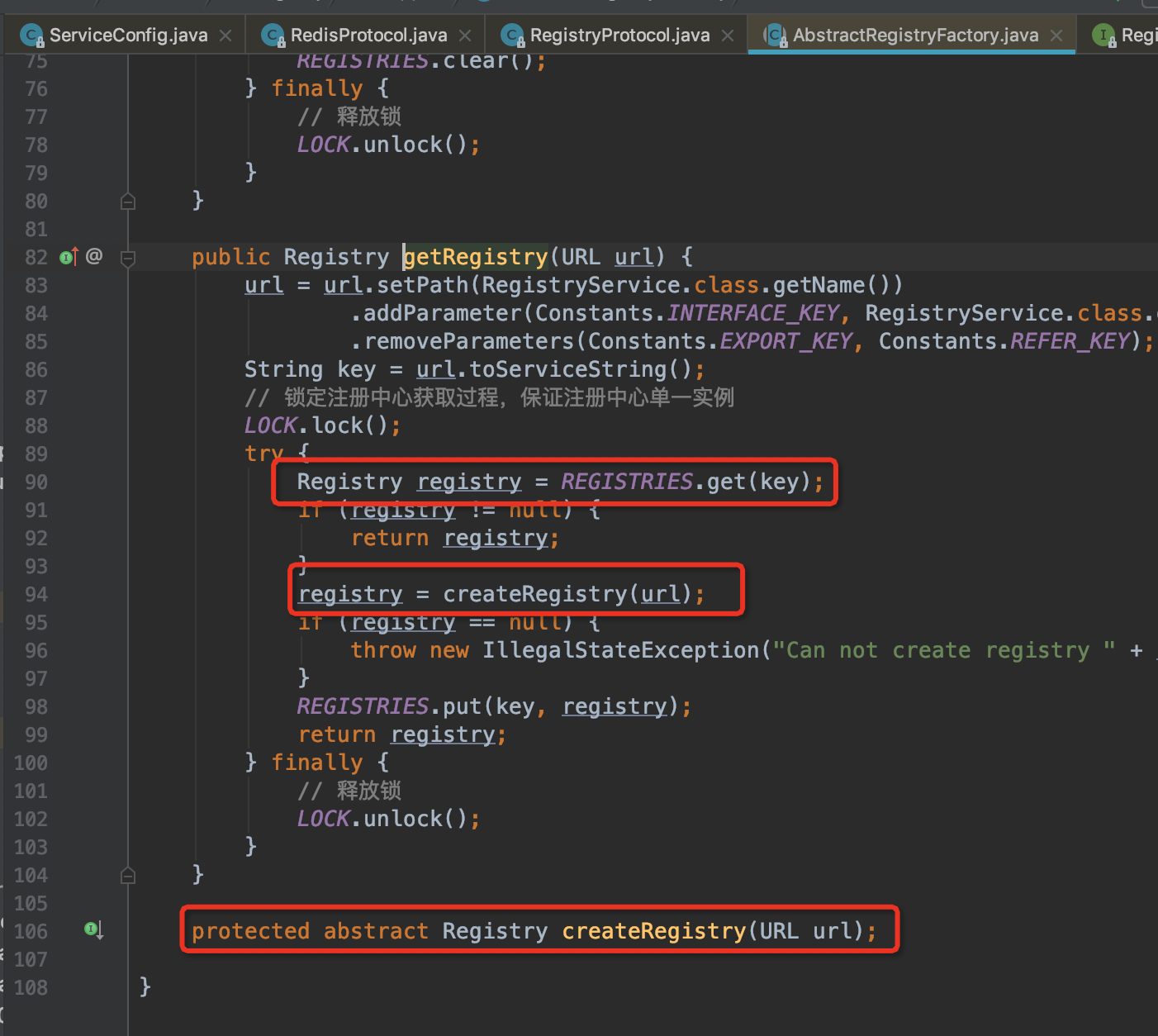Click the fold end marker on line 80

(x=128, y=201)
